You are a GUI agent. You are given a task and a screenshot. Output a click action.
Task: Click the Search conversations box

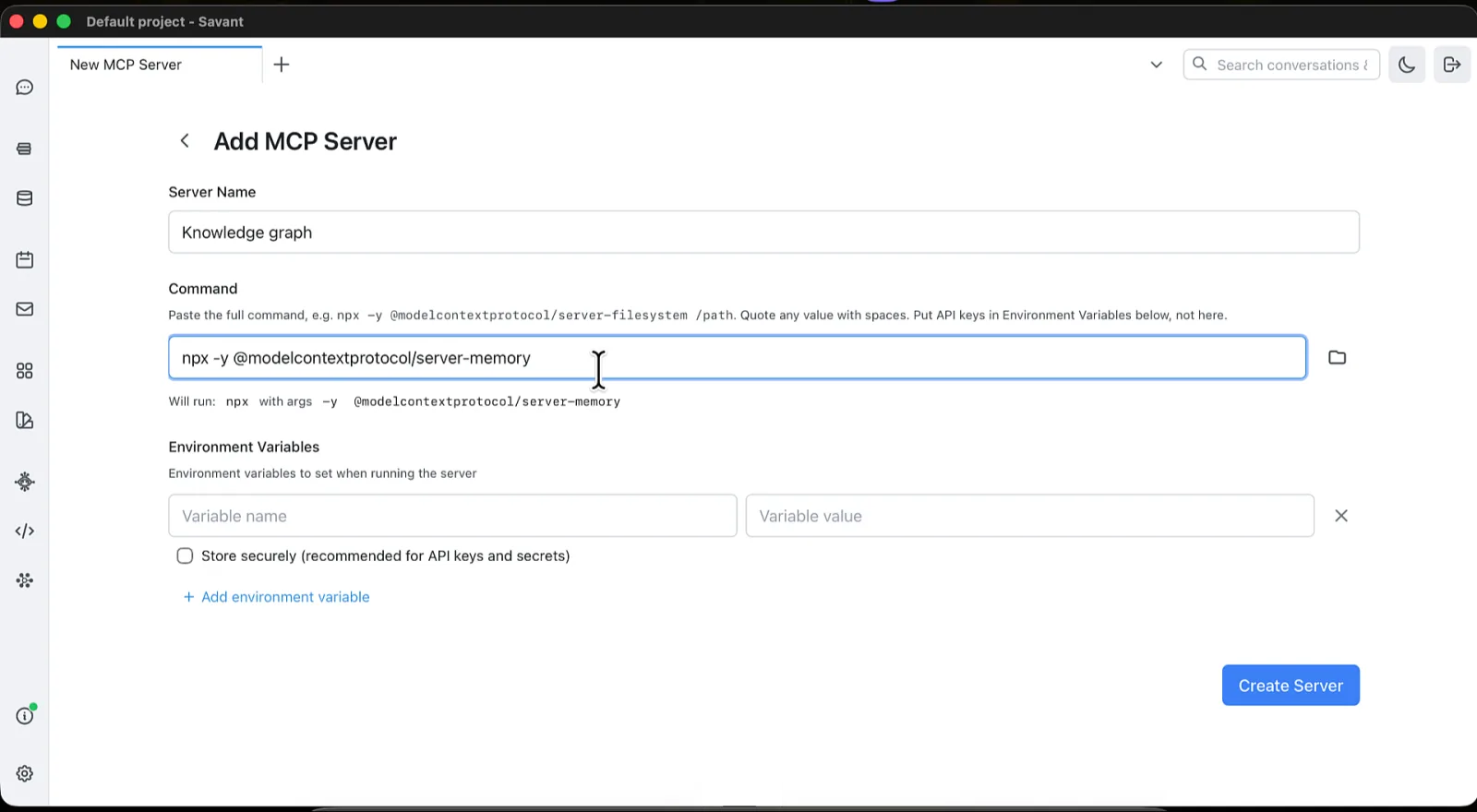tap(1281, 65)
